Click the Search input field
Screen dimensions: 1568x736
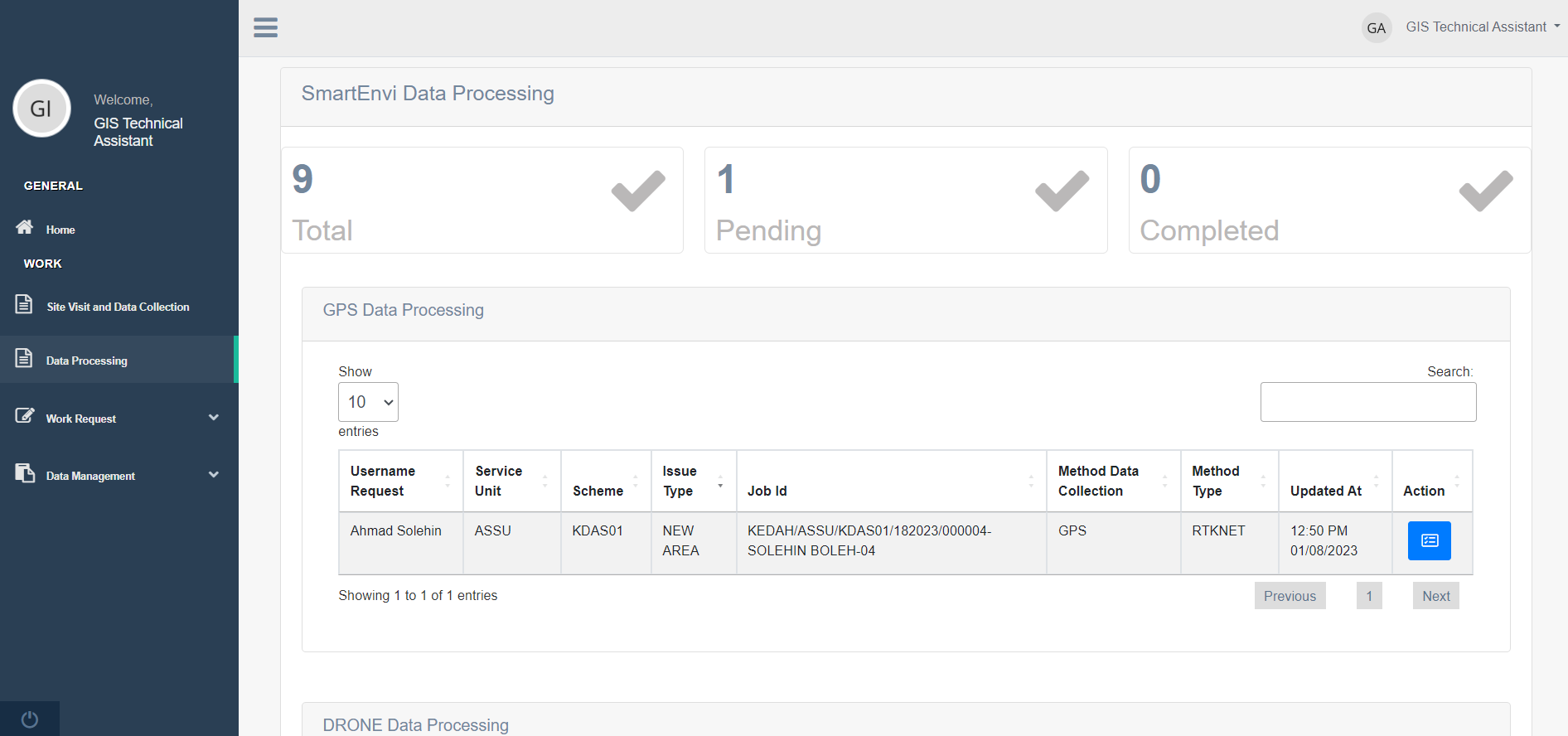1367,402
